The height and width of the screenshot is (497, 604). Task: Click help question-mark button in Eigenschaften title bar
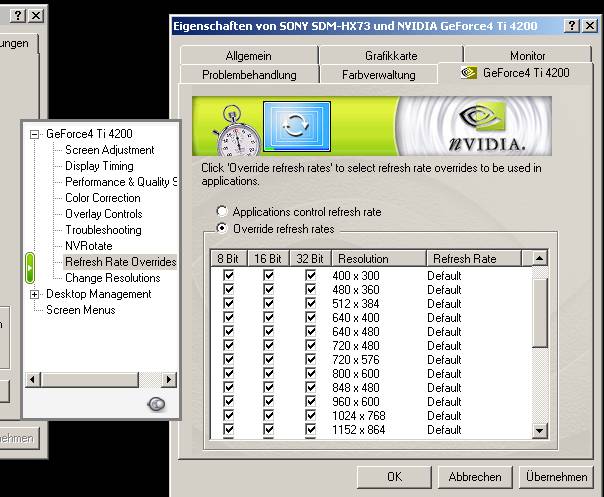(x=572, y=26)
